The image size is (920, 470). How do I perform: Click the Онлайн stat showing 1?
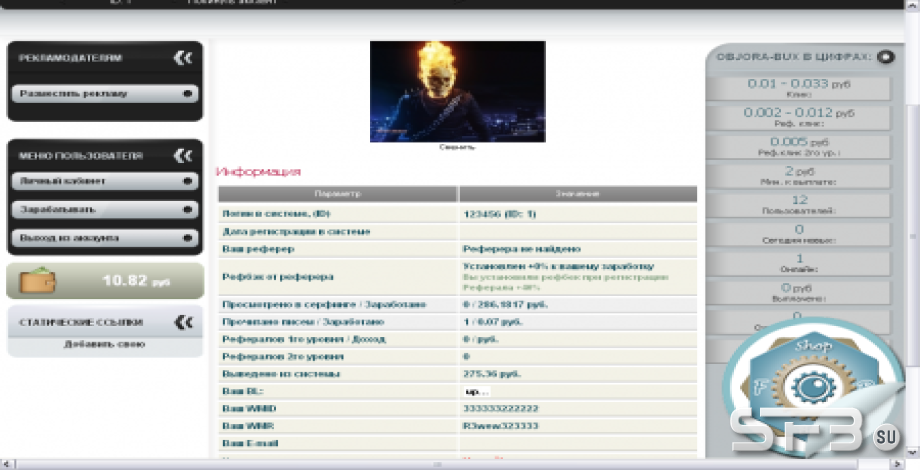point(799,263)
